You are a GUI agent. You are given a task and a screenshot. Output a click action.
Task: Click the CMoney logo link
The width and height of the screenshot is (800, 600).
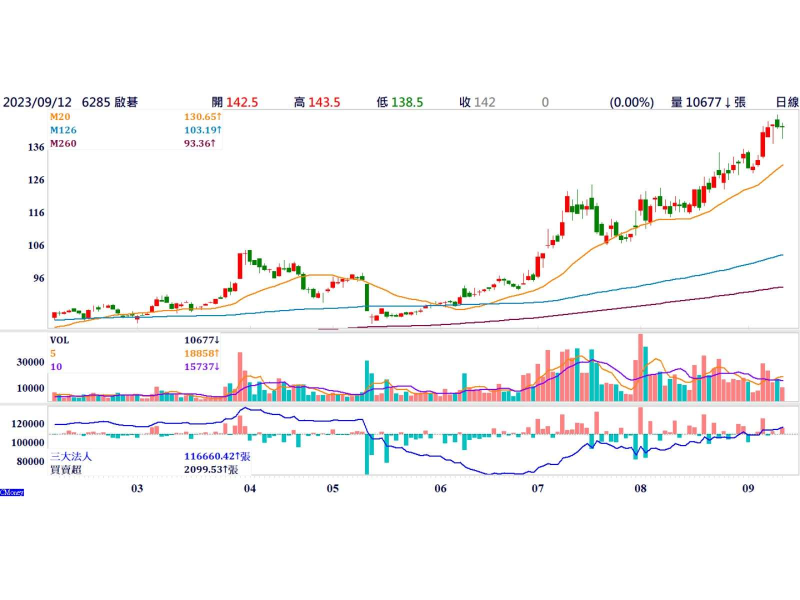pos(12,492)
